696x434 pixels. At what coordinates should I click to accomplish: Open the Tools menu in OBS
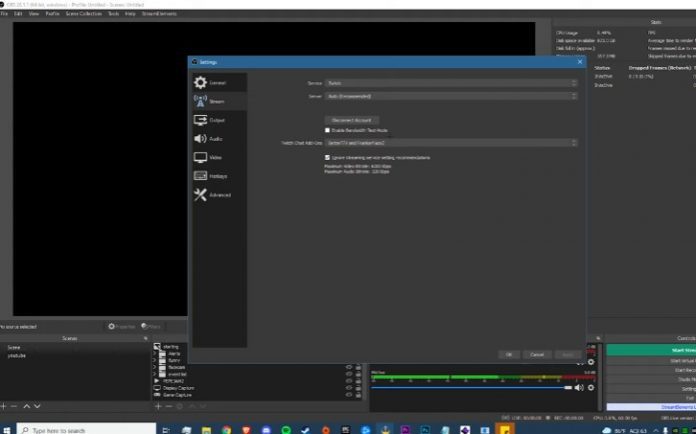(x=114, y=14)
